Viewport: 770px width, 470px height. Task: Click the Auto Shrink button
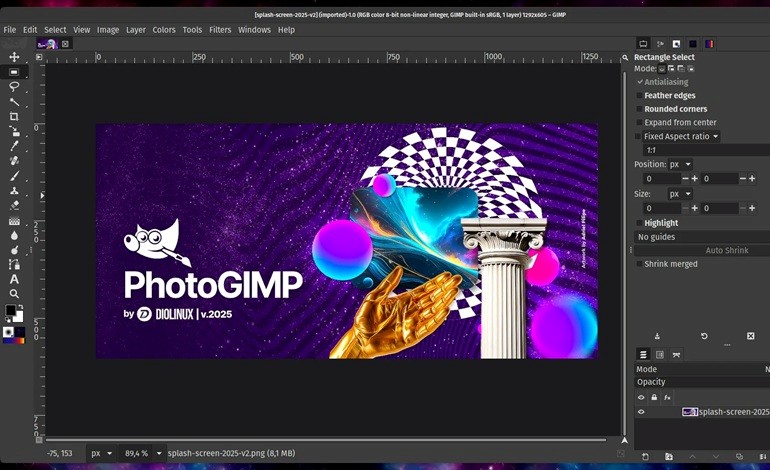pos(702,250)
